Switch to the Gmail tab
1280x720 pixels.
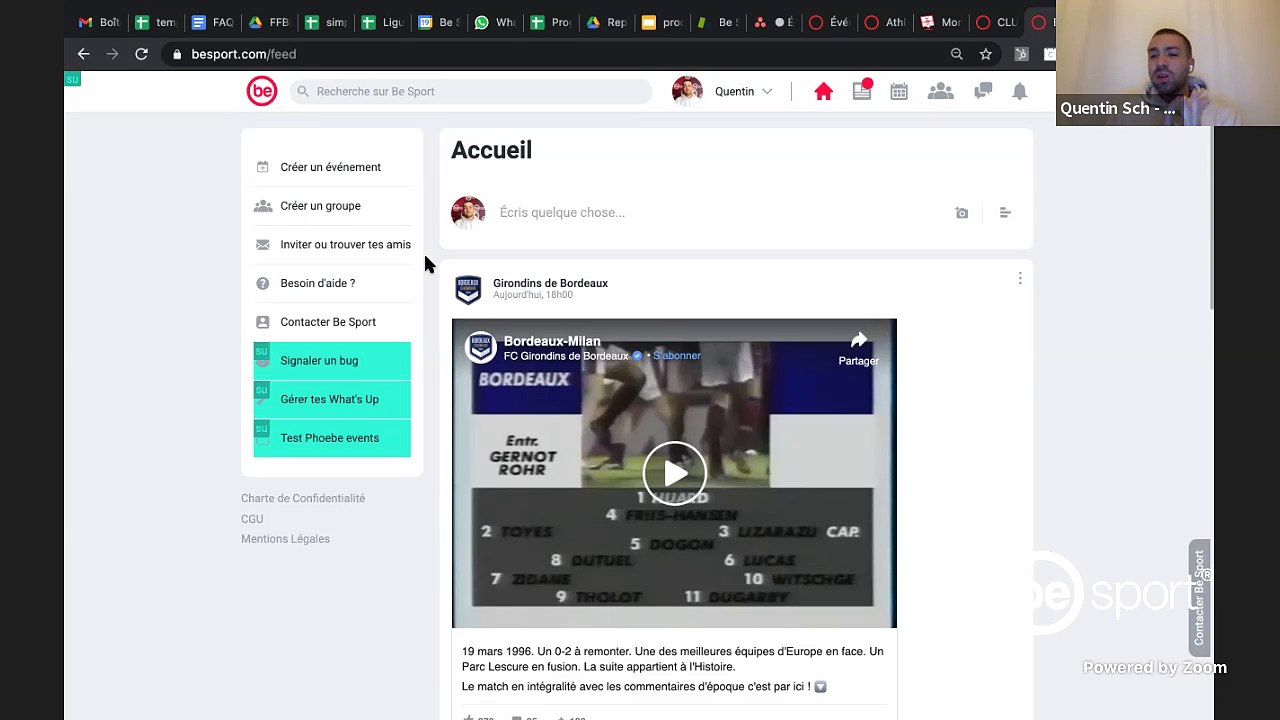tap(99, 22)
